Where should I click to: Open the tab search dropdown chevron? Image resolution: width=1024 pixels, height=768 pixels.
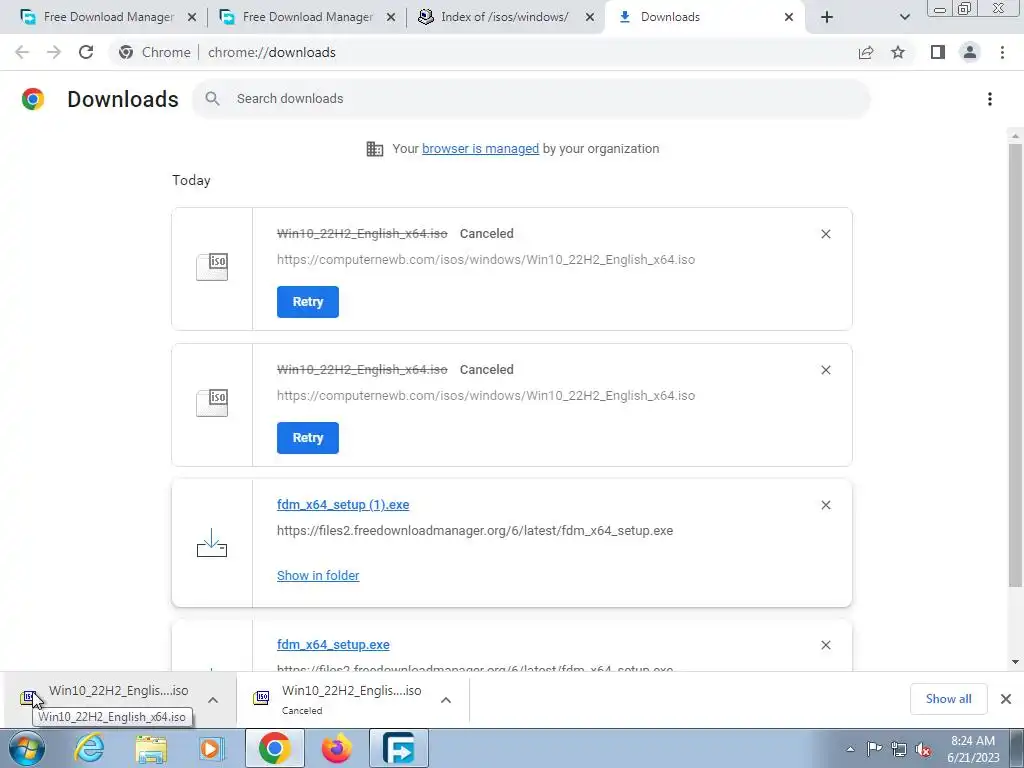[904, 17]
